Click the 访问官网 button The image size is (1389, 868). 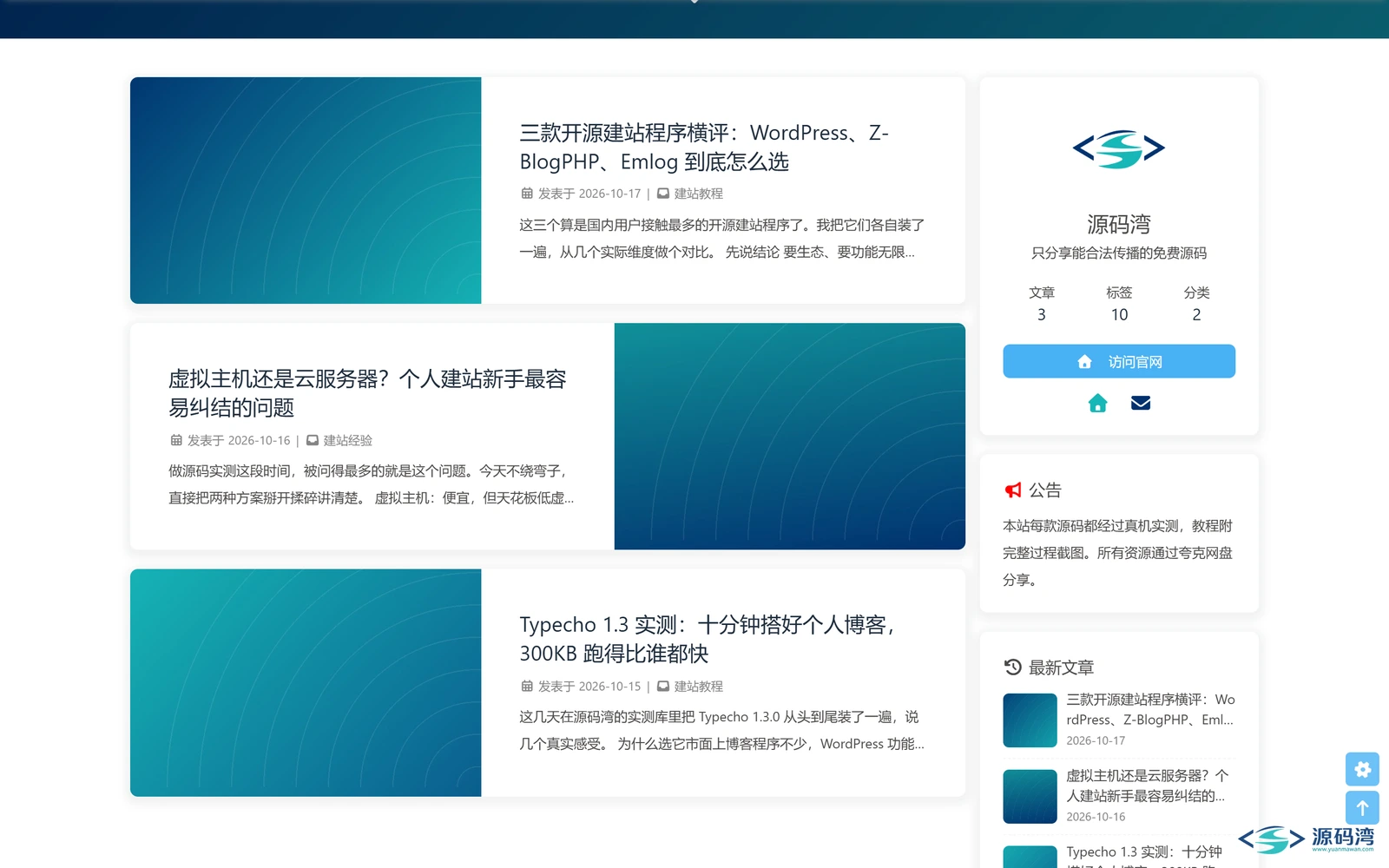tap(1119, 361)
